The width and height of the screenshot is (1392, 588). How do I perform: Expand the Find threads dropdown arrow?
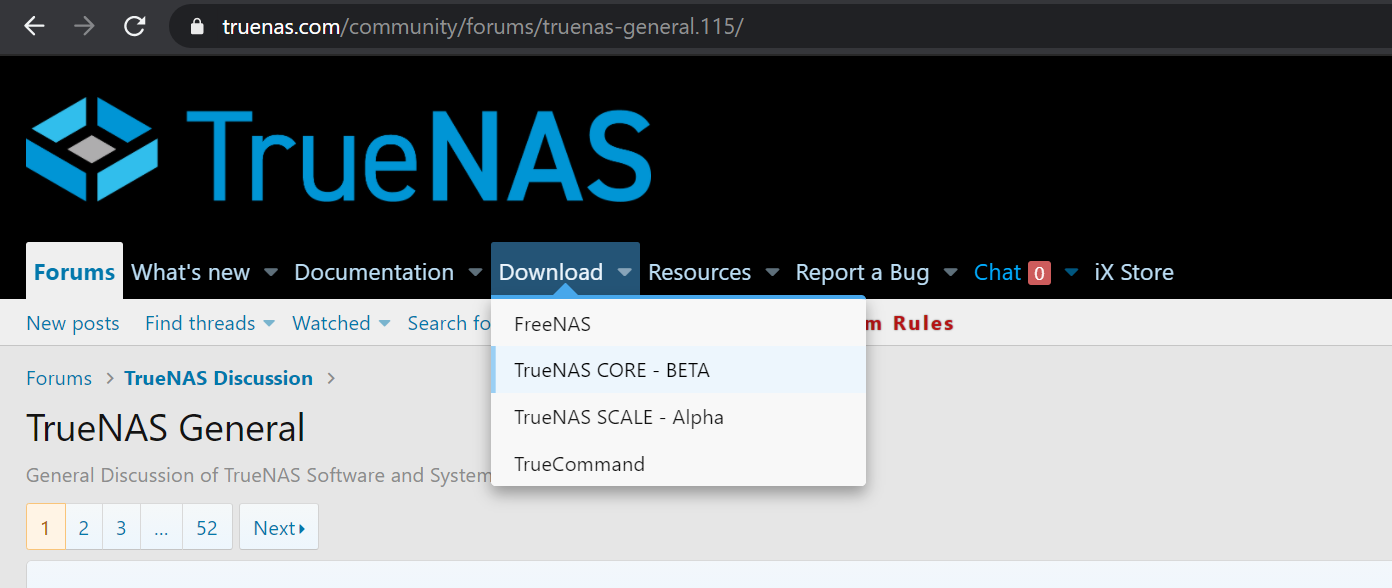(x=269, y=323)
